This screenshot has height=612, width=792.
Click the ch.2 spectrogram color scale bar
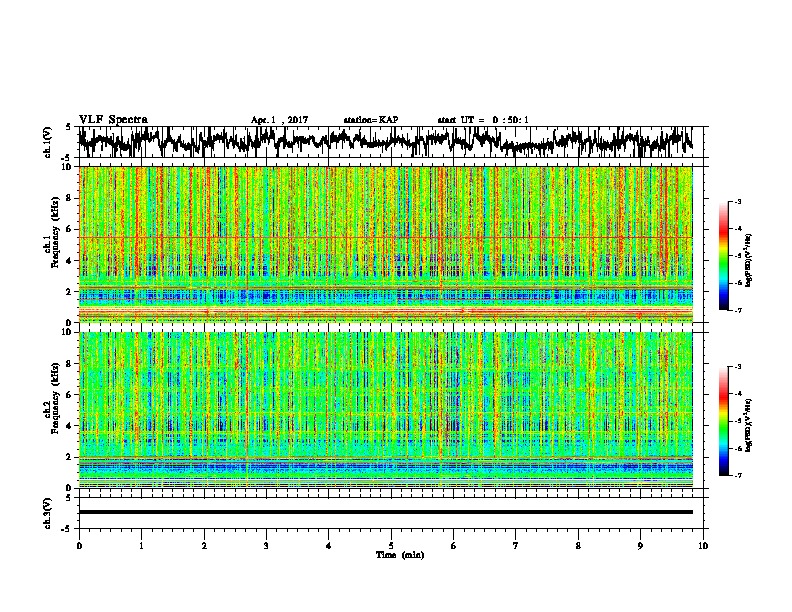pyautogui.click(x=723, y=421)
